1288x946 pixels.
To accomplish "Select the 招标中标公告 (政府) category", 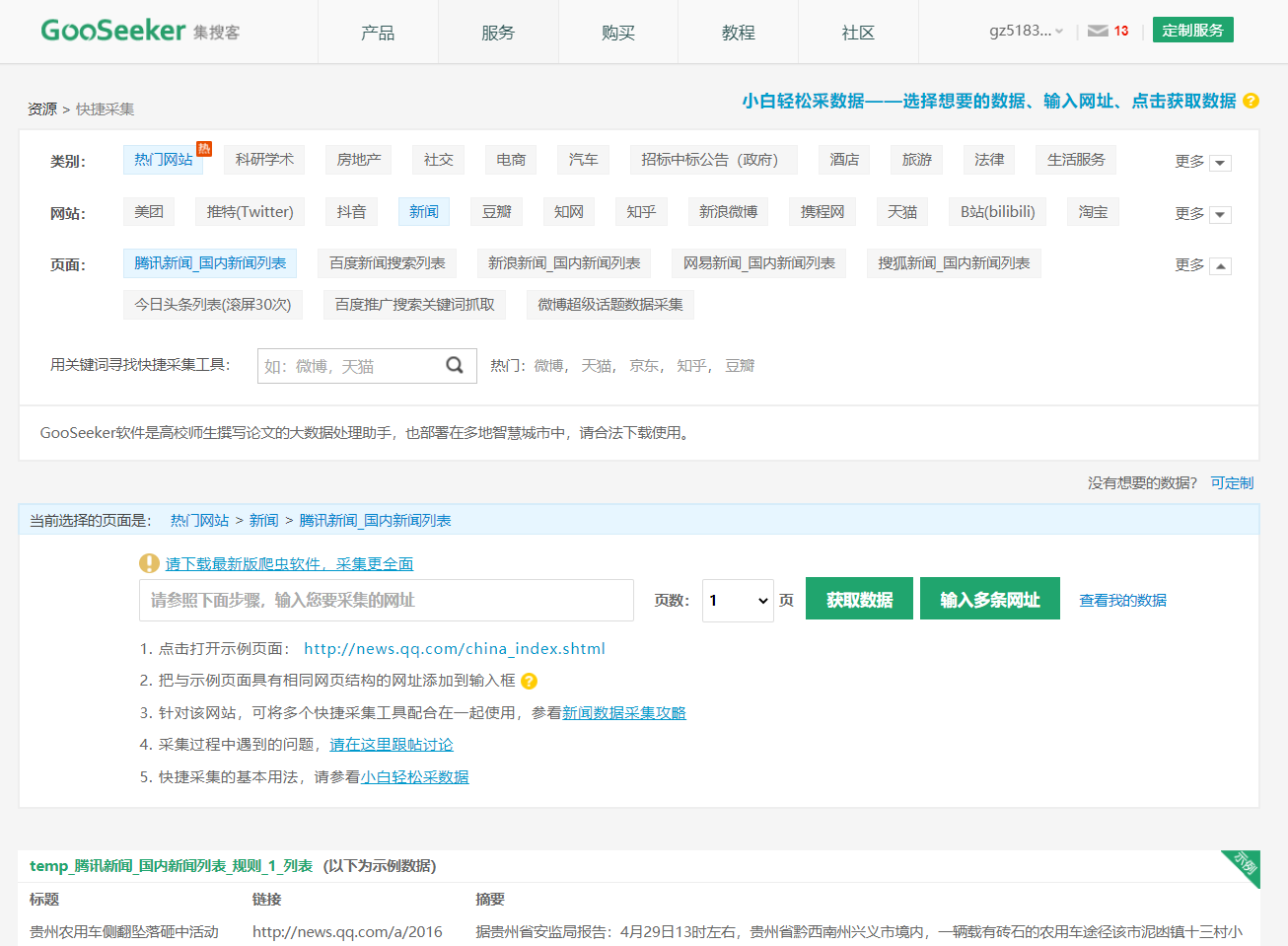I will [x=714, y=160].
